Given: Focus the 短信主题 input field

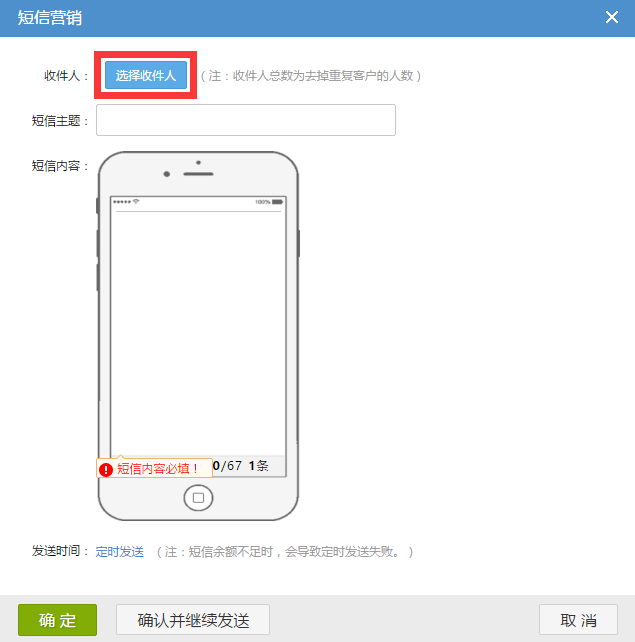Looking at the screenshot, I should [246, 120].
